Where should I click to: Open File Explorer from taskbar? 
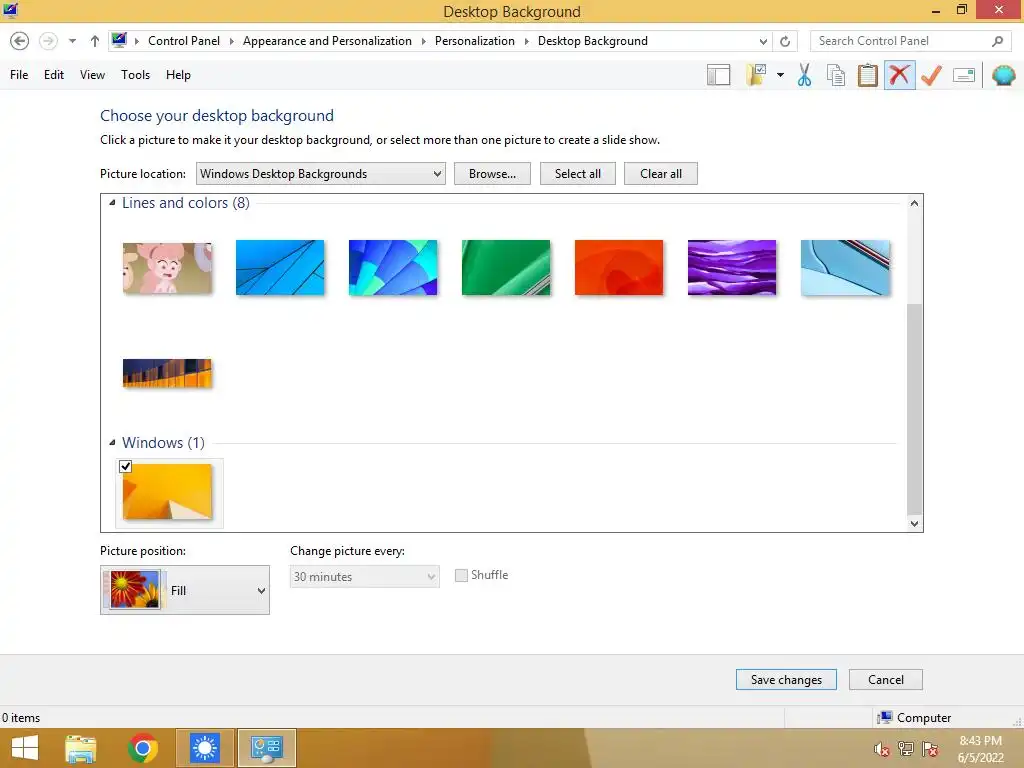81,748
